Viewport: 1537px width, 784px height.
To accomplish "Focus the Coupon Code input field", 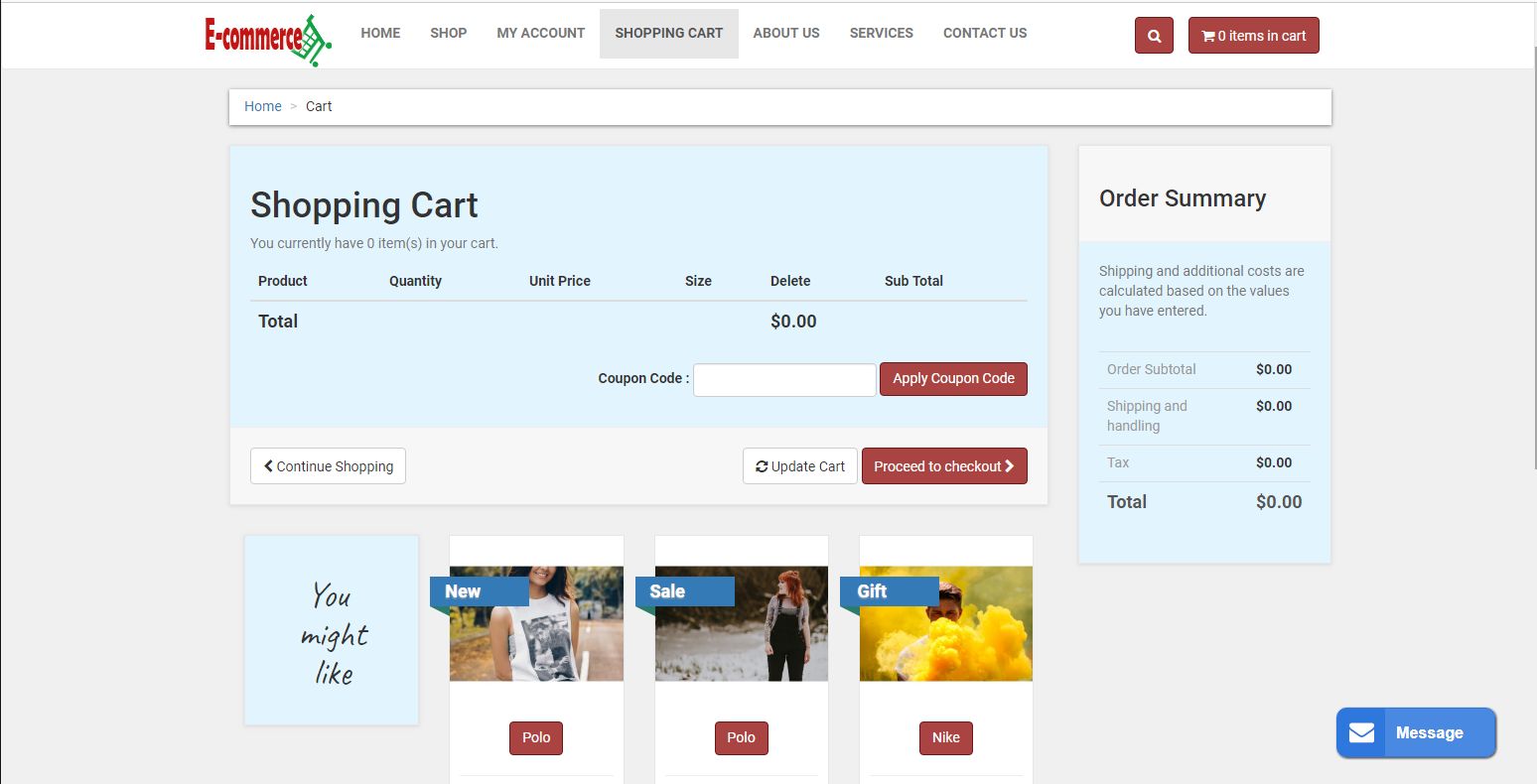I will 784,379.
